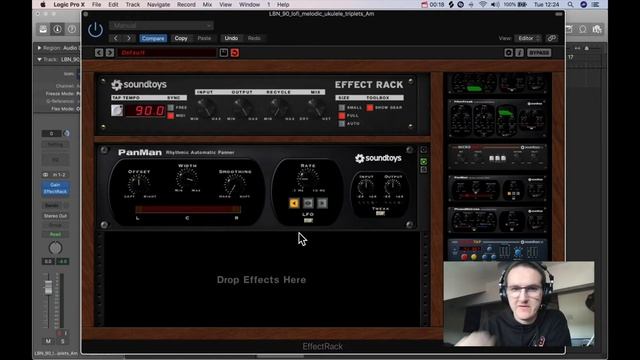
Task: Select the yellow LFO left shape button
Action: click(294, 203)
